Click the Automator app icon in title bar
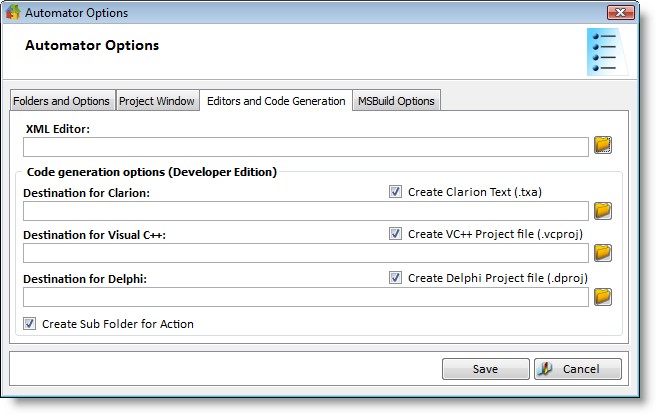 coord(13,13)
